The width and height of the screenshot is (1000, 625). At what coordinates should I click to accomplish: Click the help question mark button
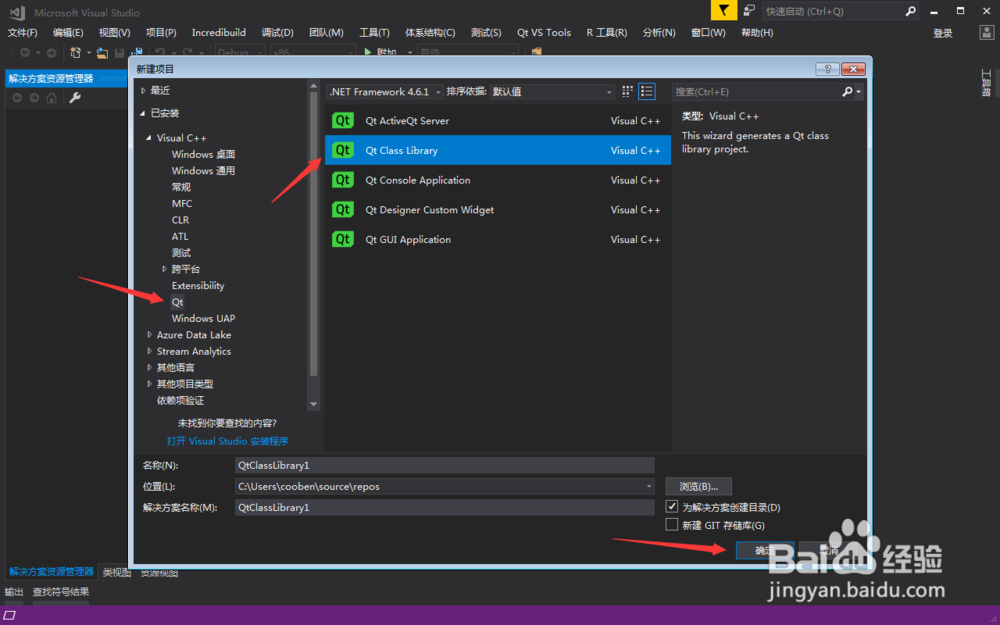(x=827, y=69)
